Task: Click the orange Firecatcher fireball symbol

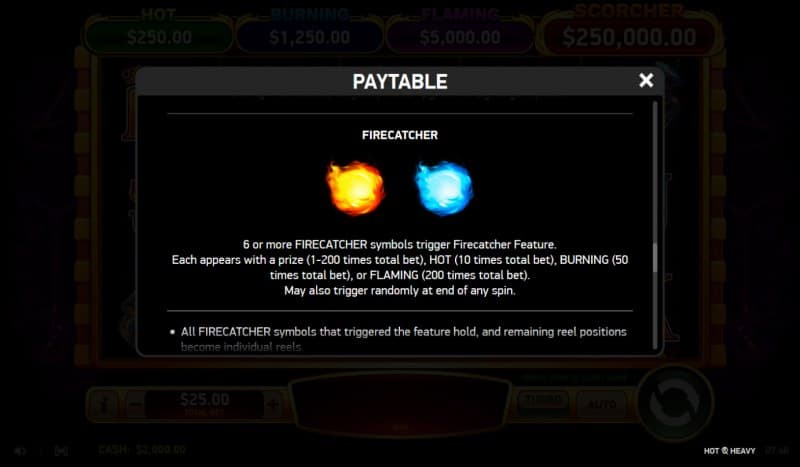Action: coord(356,188)
